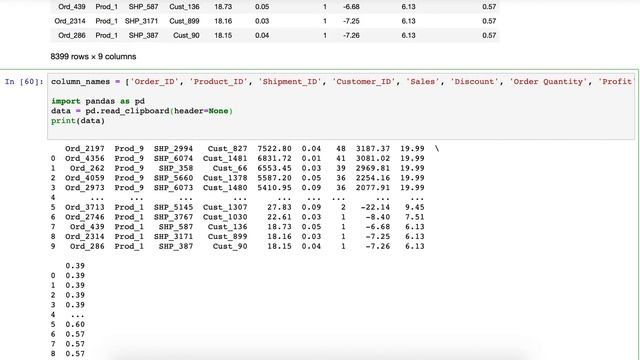Click Ord_2197 in the printed output
This screenshot has width=640, height=360.
coord(84,149)
